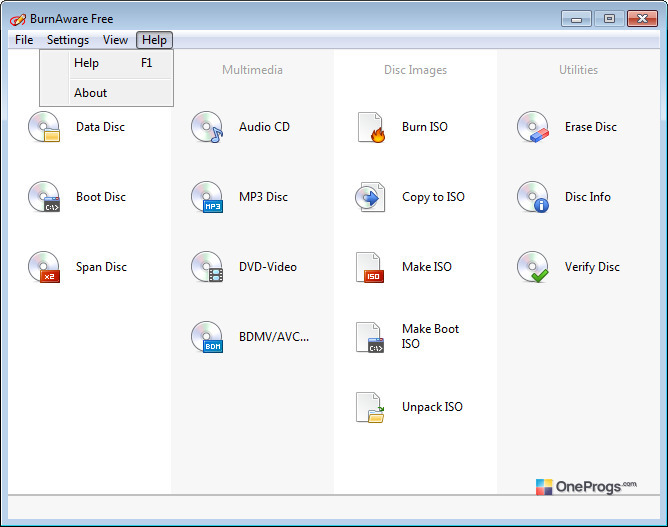Click the Verify Disc label
Image resolution: width=668 pixels, height=527 pixels.
(x=592, y=267)
